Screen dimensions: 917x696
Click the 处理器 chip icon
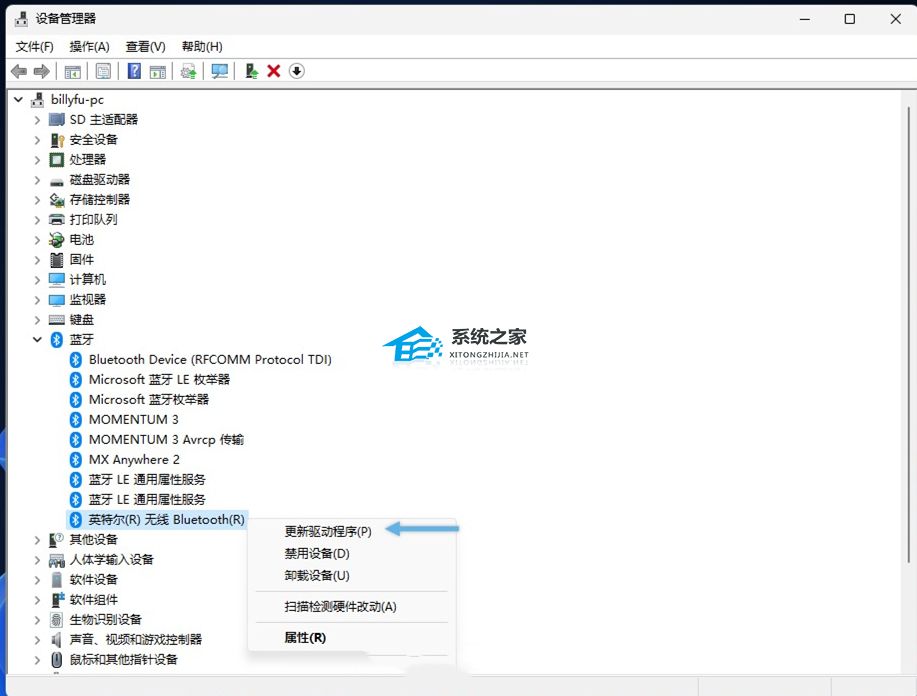57,160
